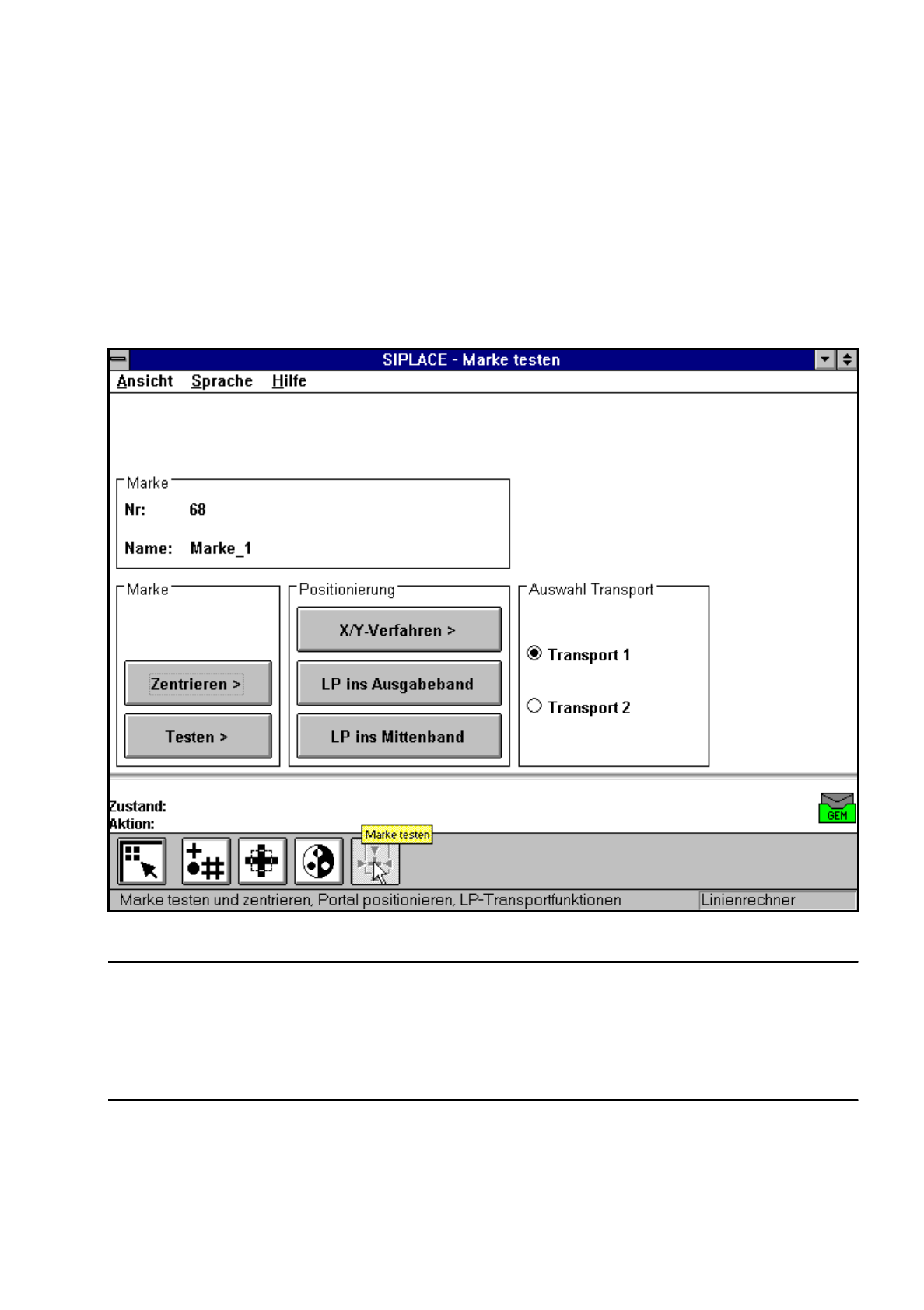Click LP ins Mittenband button

point(399,737)
